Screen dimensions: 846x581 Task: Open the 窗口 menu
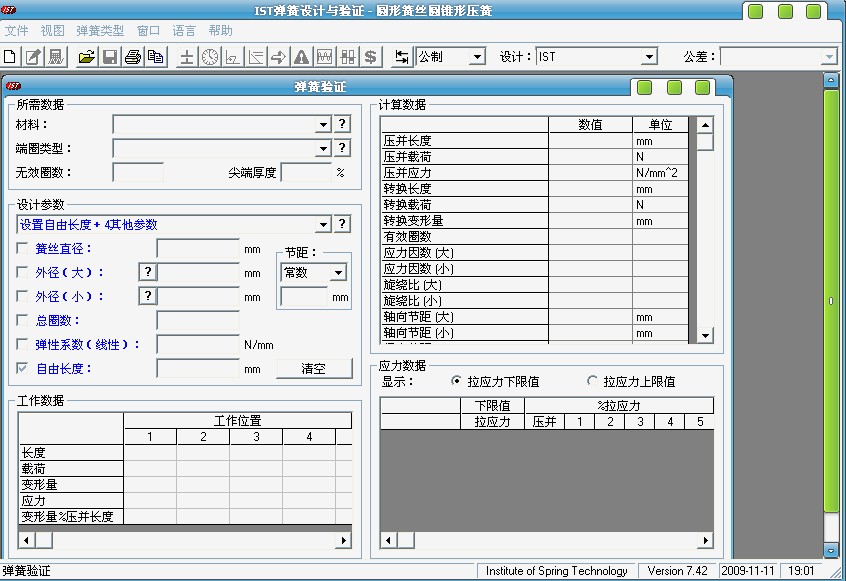point(148,31)
